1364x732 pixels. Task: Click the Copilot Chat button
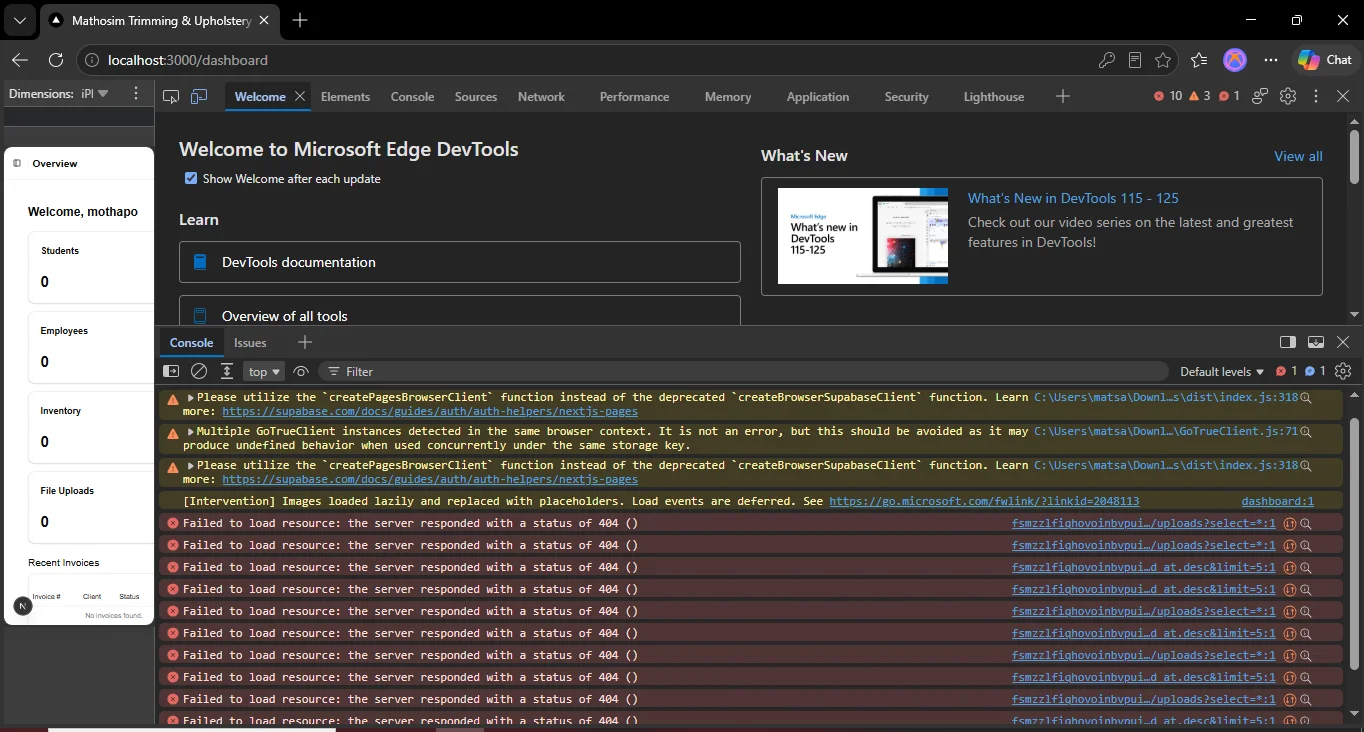[1325, 60]
